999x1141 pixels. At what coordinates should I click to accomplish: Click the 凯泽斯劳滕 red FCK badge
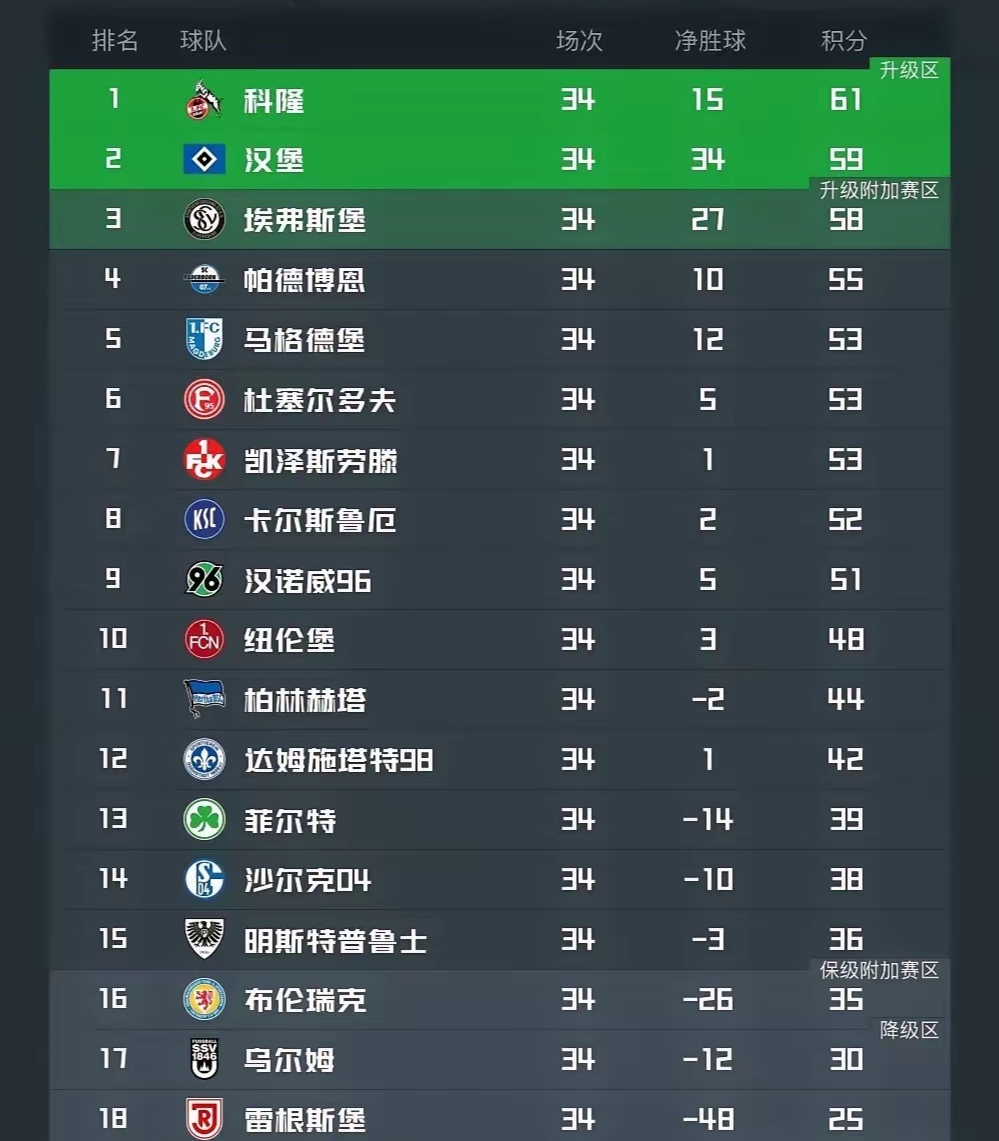(204, 460)
